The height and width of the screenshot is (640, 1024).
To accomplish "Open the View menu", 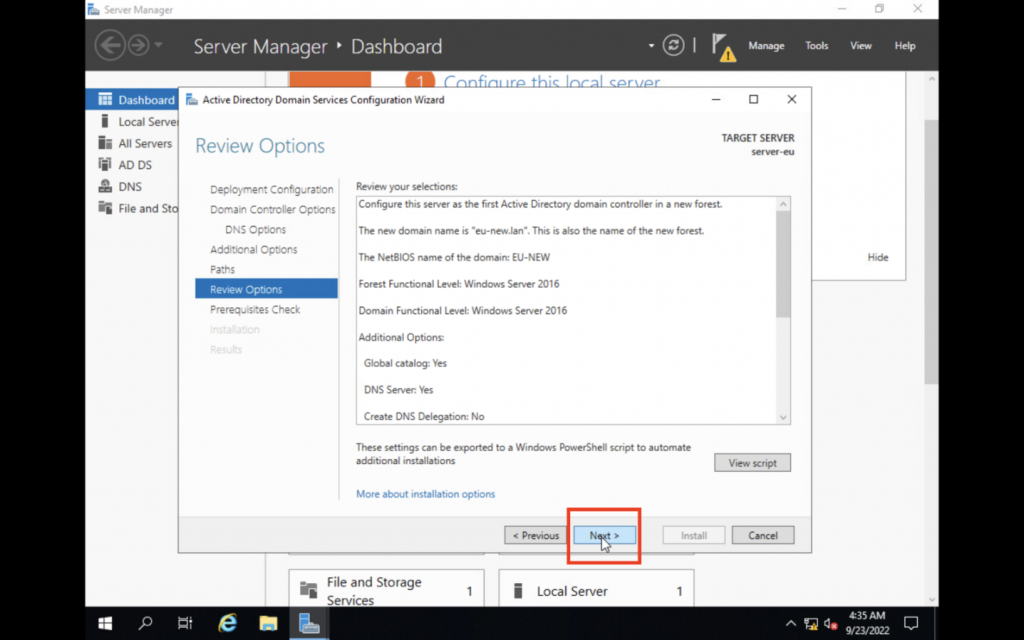I will pyautogui.click(x=860, y=46).
